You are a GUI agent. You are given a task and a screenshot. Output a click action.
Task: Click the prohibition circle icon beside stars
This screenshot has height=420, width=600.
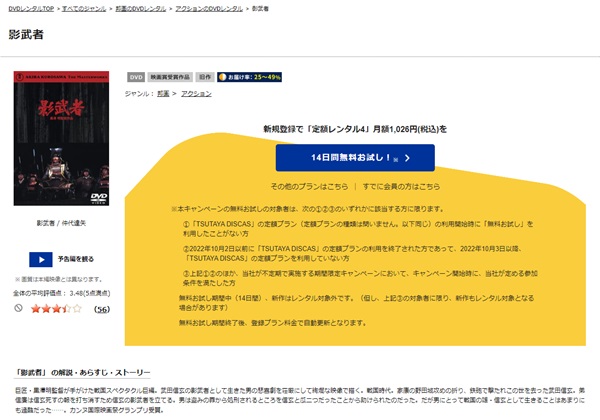(19, 309)
